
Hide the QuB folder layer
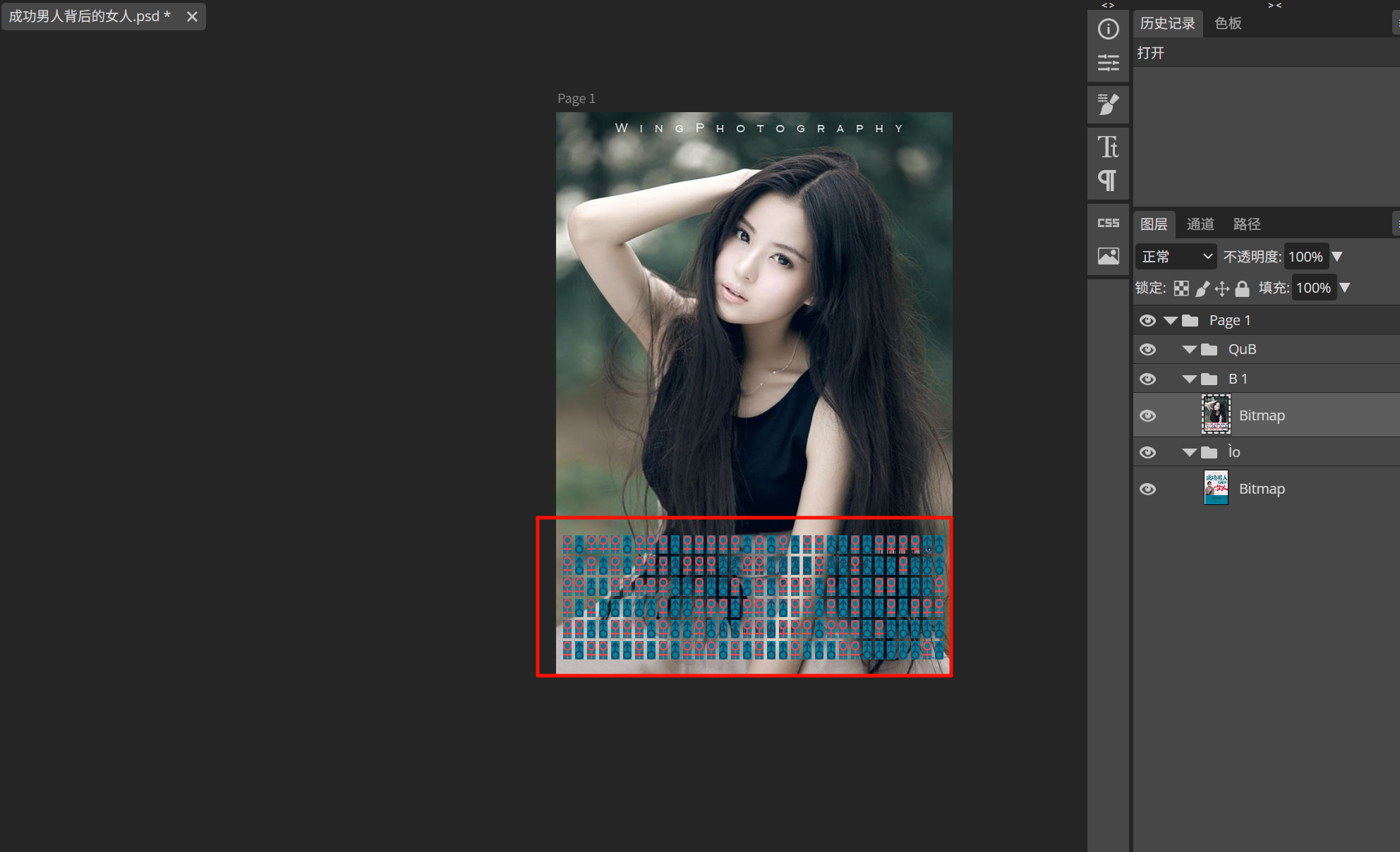coord(1147,349)
